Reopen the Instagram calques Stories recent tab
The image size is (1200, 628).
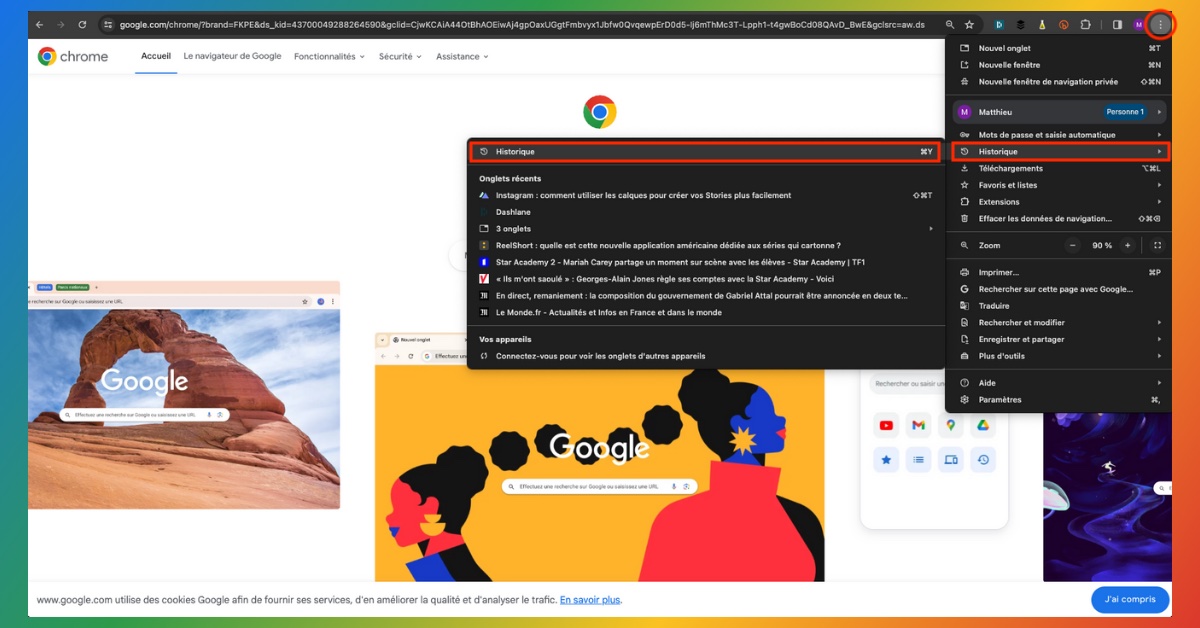click(705, 196)
